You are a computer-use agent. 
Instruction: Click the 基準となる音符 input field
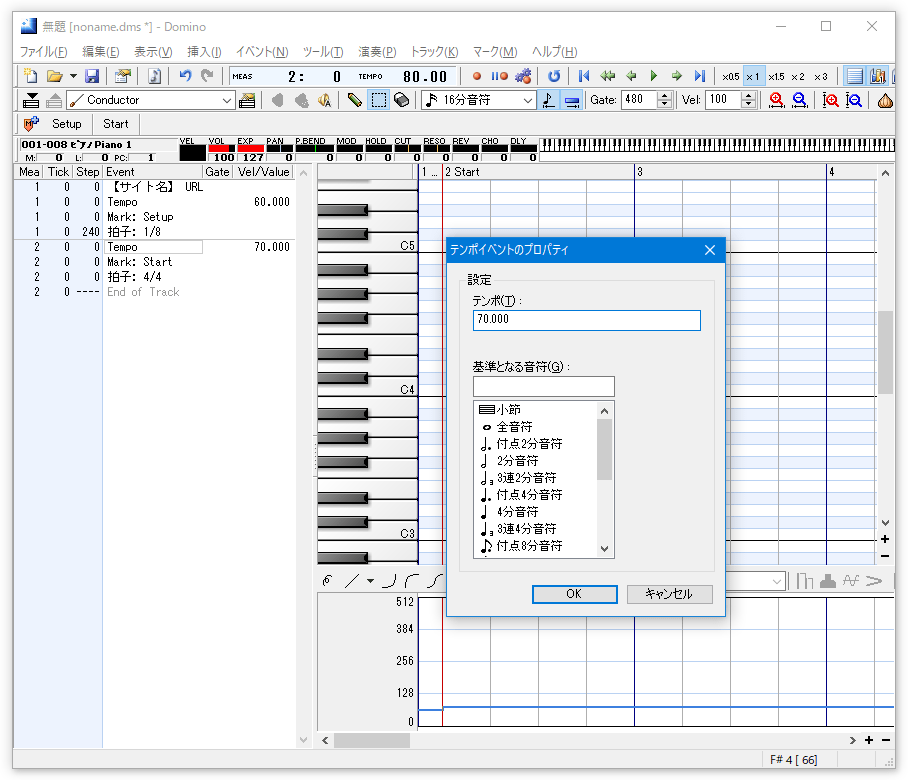[x=544, y=386]
